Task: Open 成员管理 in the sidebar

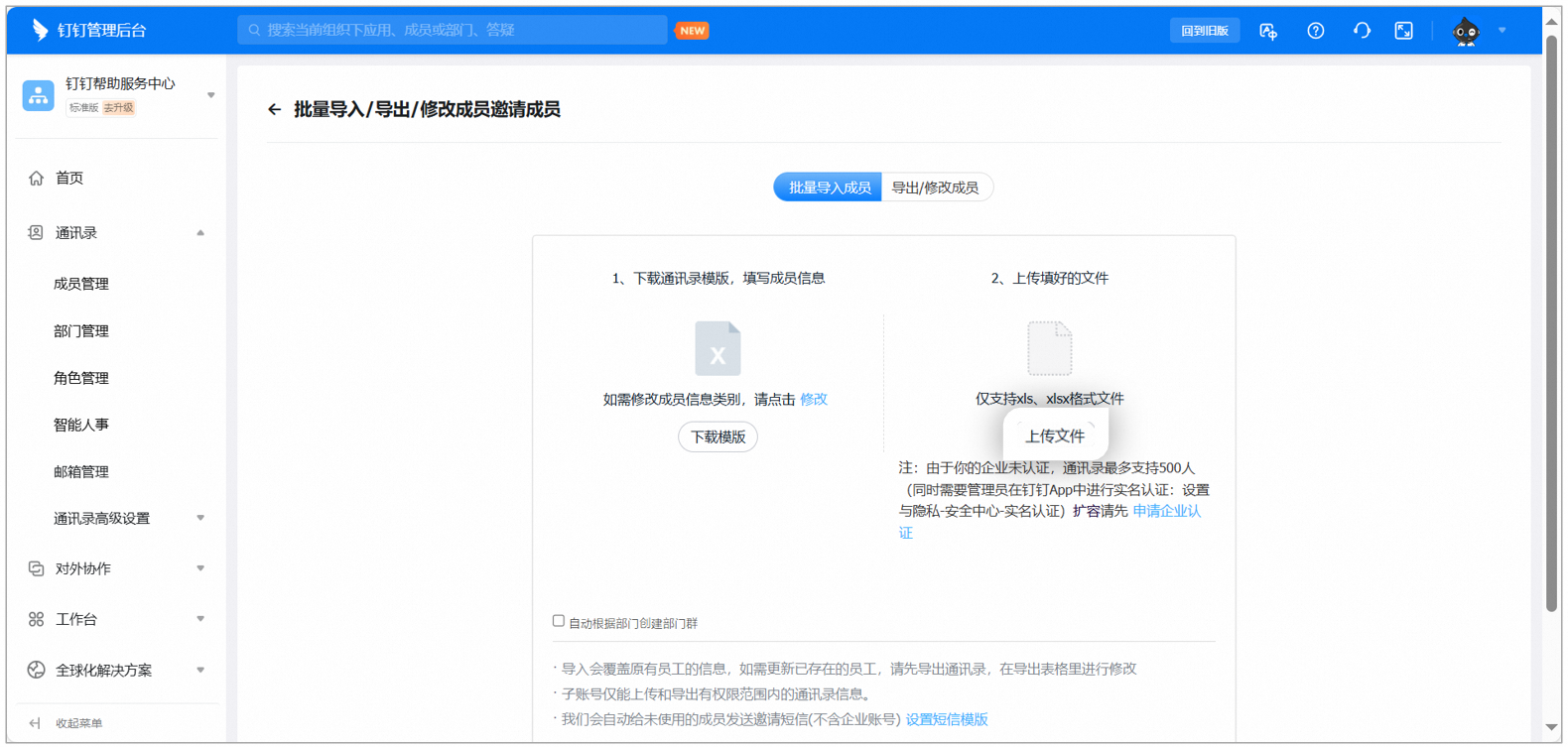Action: pos(81,284)
